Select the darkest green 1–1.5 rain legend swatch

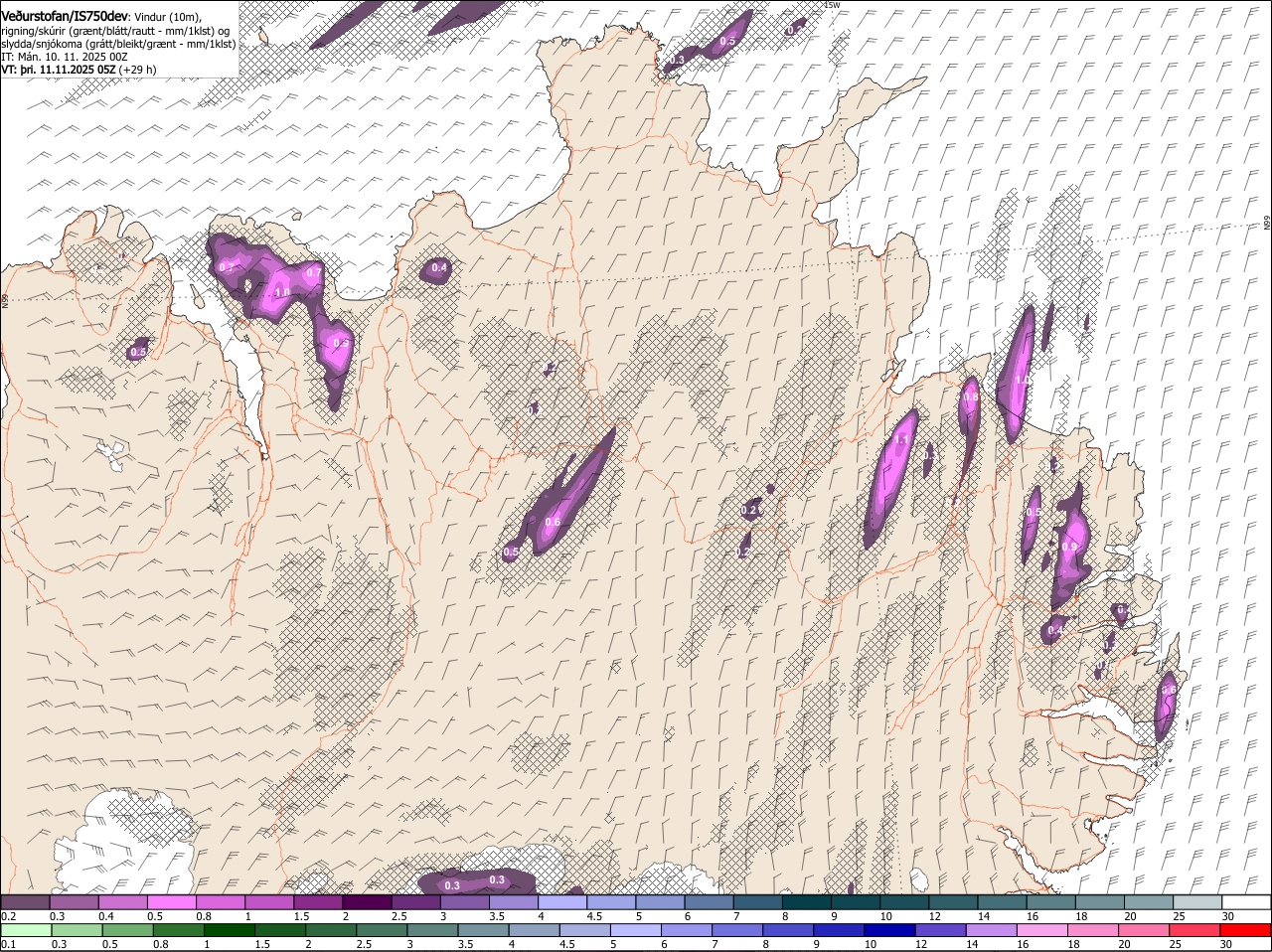[229, 930]
